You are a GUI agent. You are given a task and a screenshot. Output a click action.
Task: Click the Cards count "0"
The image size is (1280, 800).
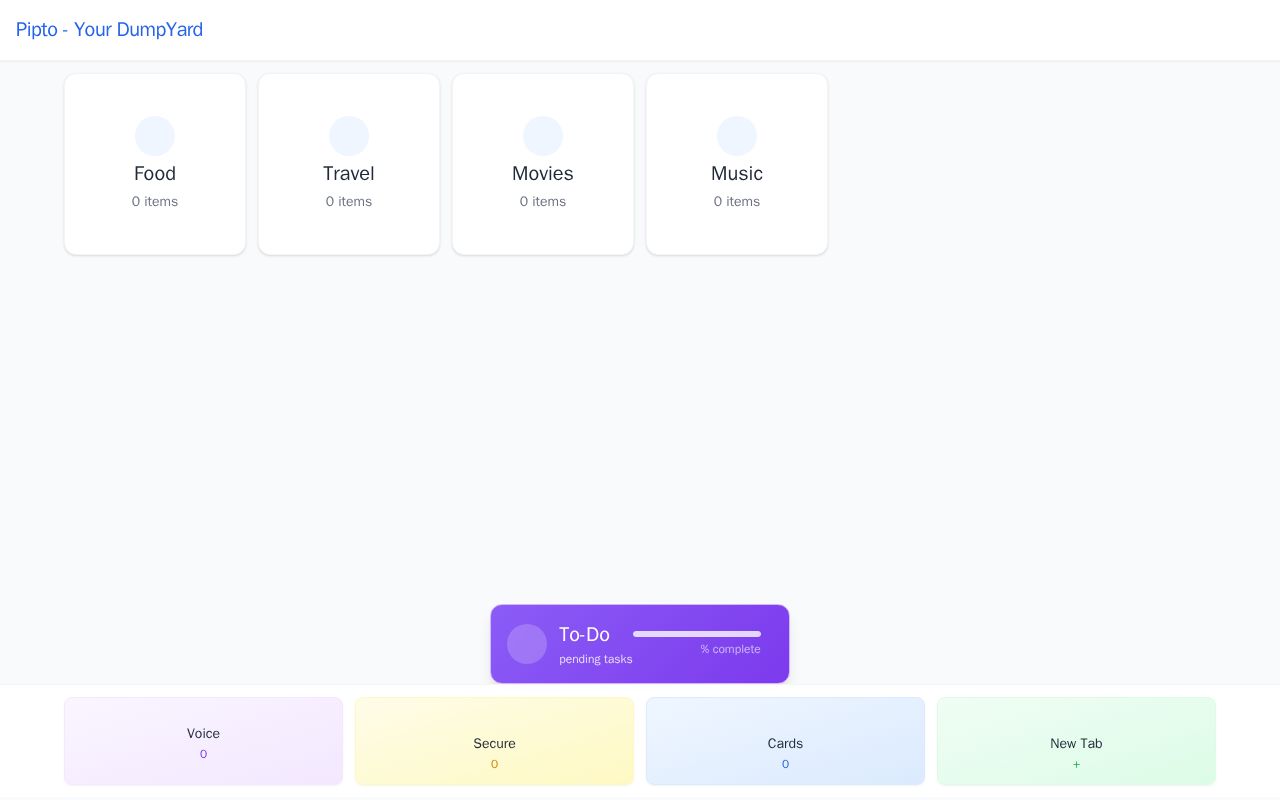(x=785, y=765)
